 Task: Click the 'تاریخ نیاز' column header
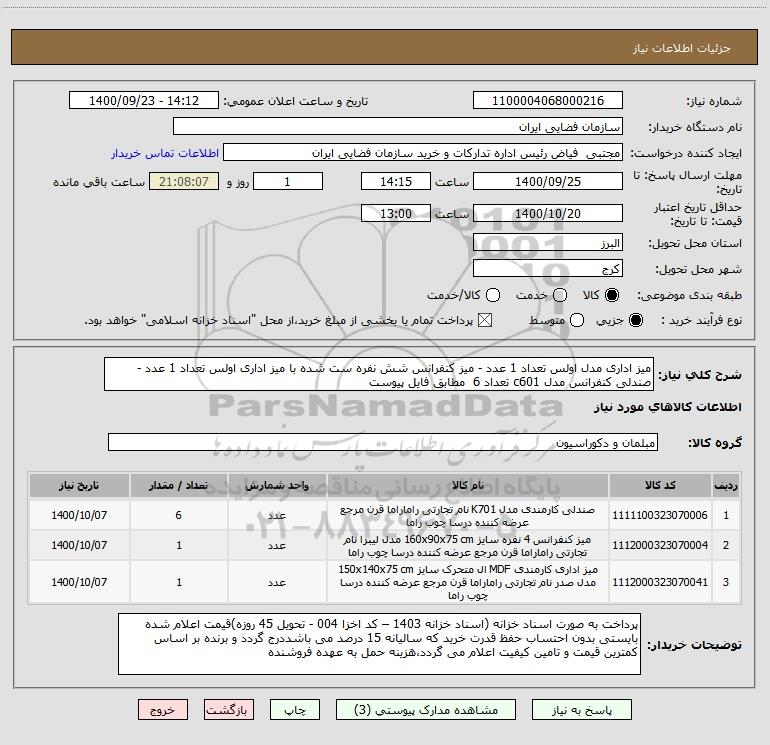pos(79,485)
